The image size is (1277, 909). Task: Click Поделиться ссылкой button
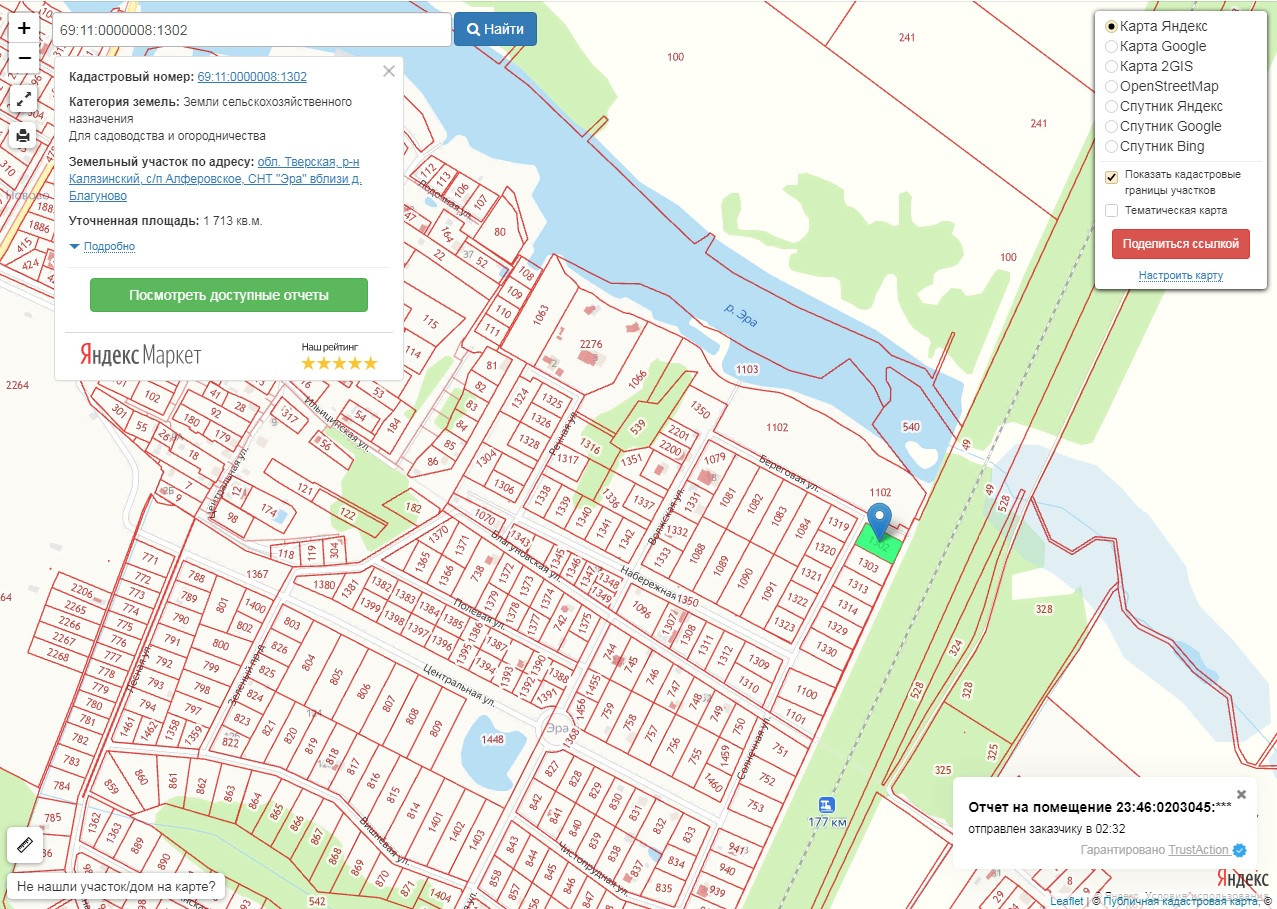1180,243
